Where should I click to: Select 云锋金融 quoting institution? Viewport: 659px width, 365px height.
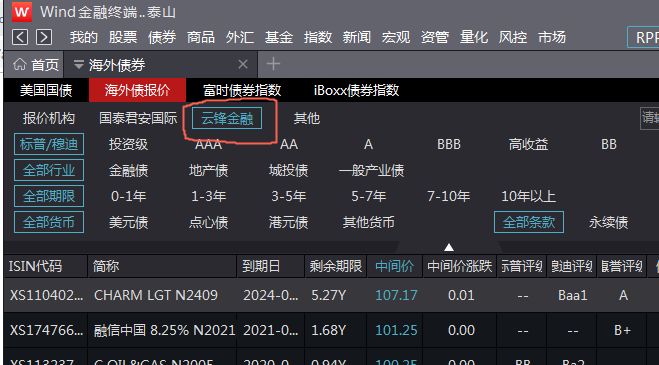coord(227,118)
